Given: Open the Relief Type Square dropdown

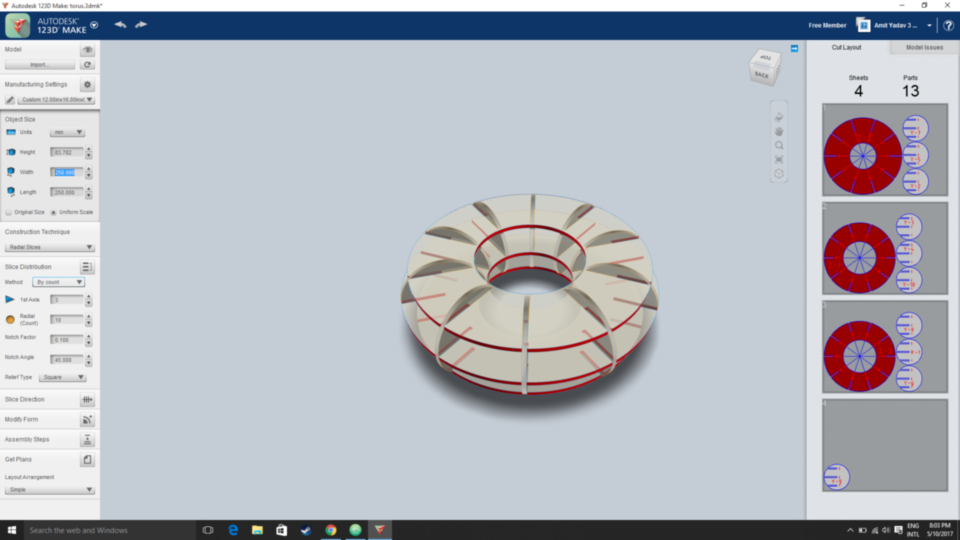Looking at the screenshot, I should pyautogui.click(x=62, y=377).
